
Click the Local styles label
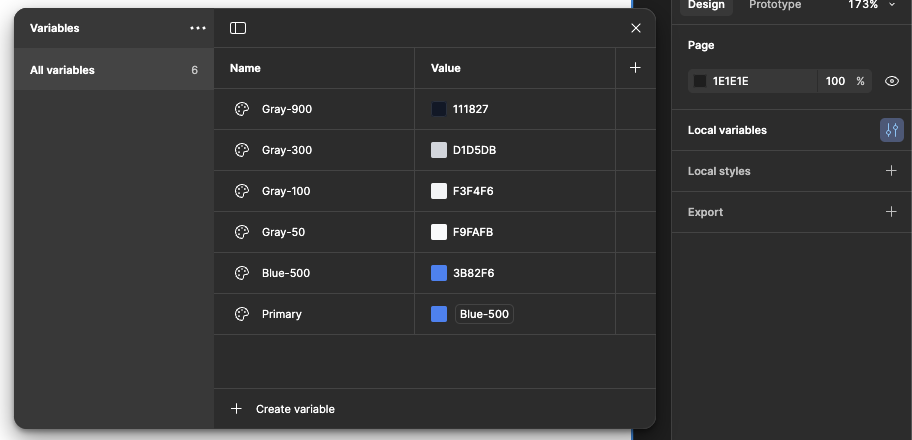click(x=719, y=171)
